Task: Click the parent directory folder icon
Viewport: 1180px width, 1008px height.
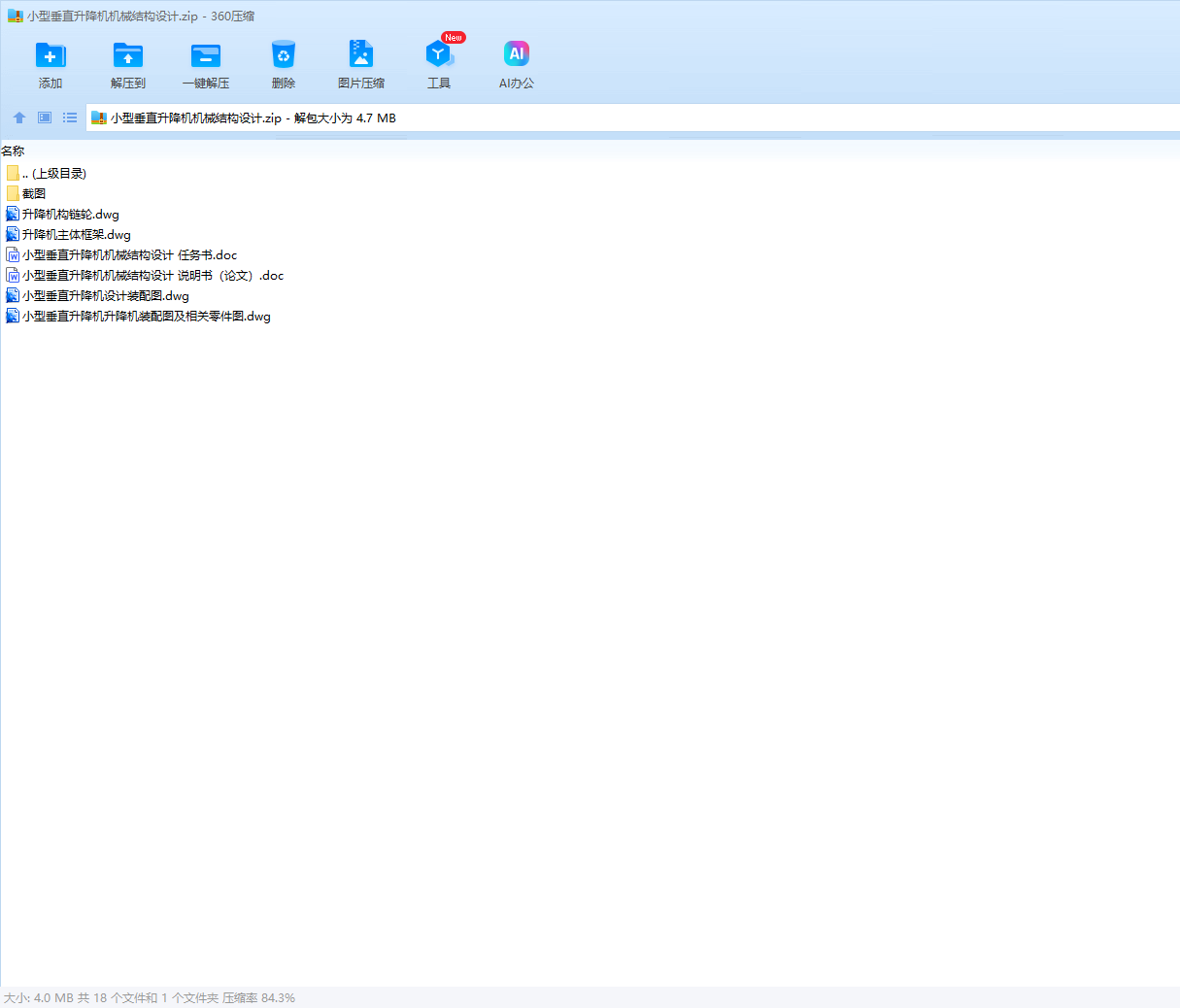Action: [13, 173]
